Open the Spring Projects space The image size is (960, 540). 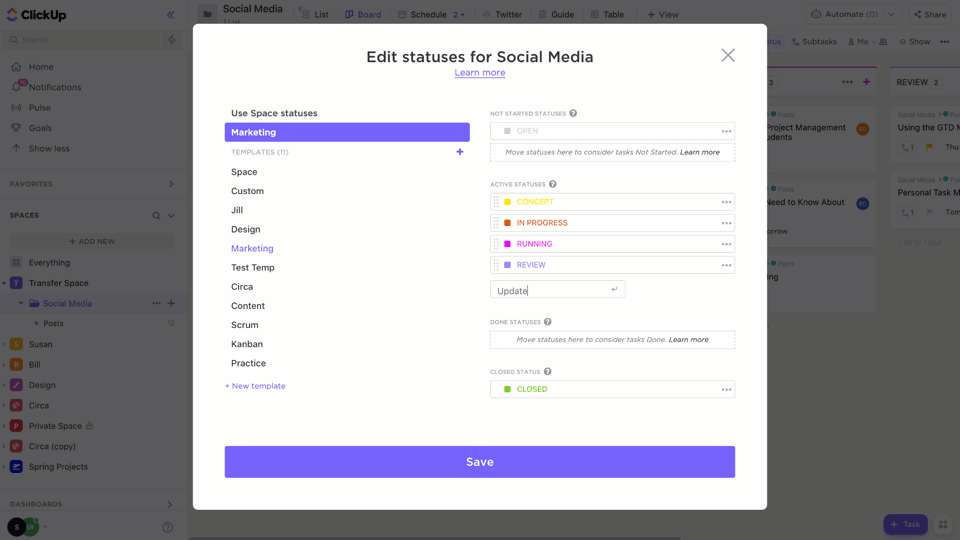[x=58, y=467]
